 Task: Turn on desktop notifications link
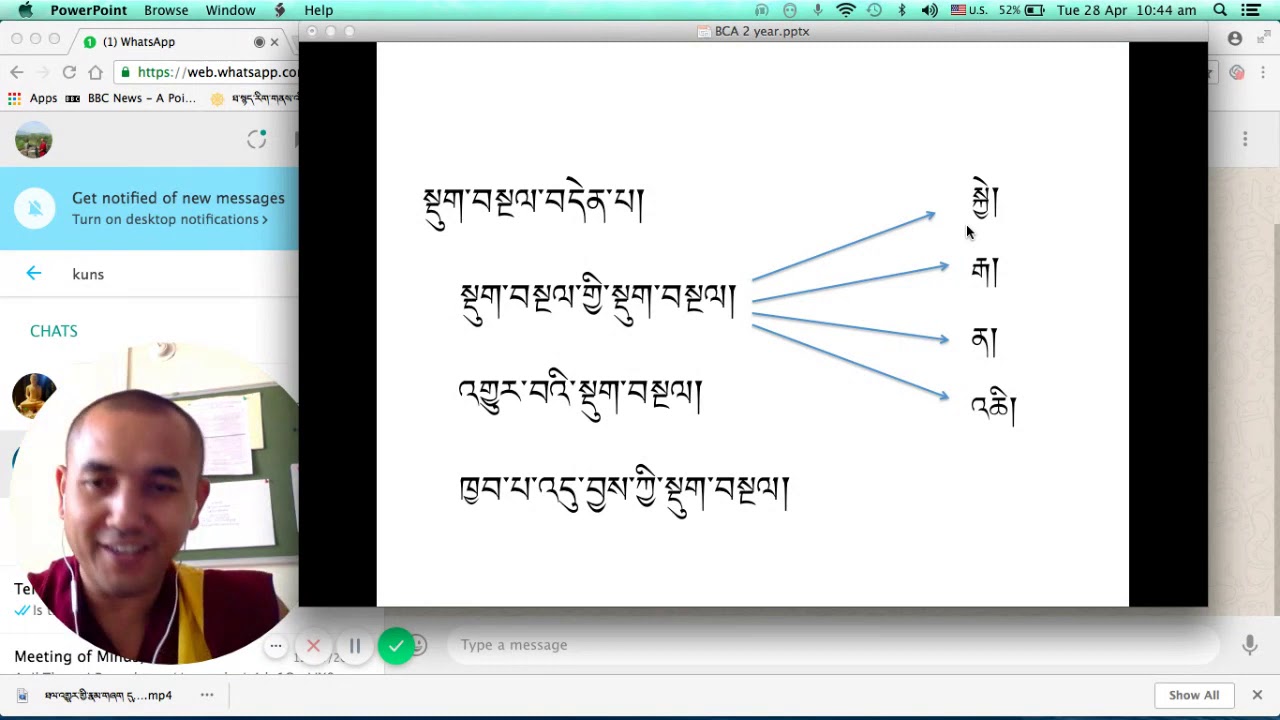(x=169, y=219)
